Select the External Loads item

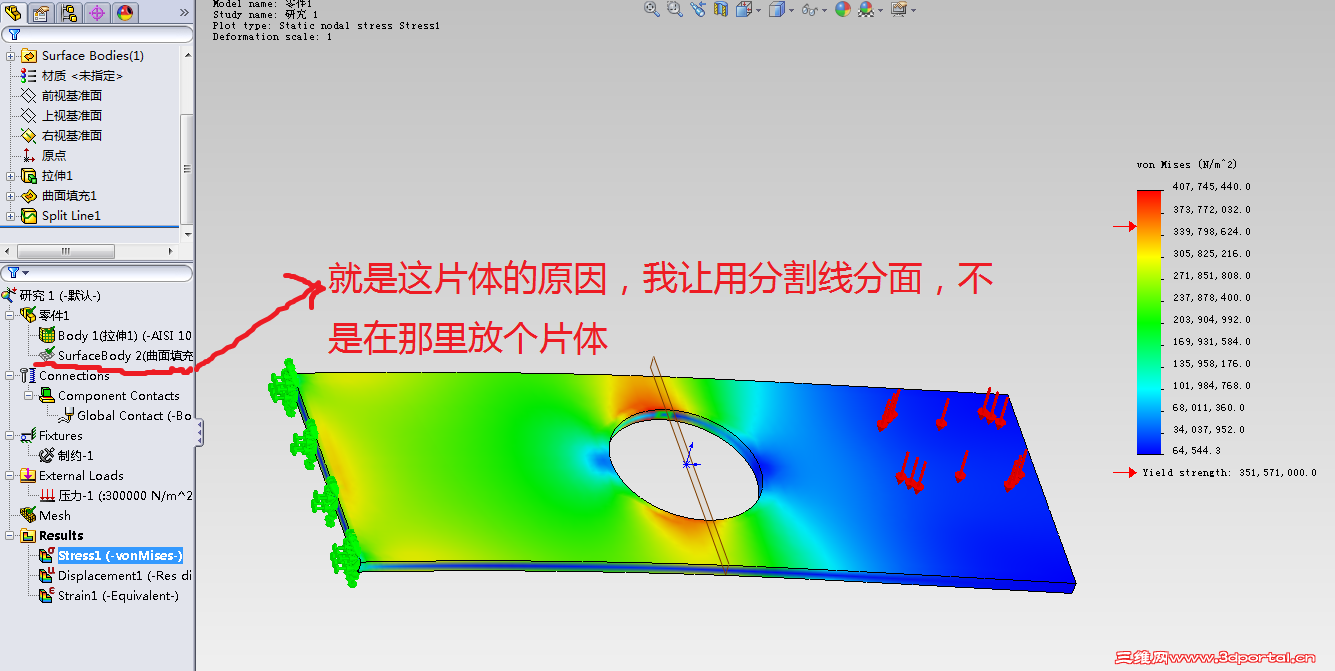pos(72,476)
